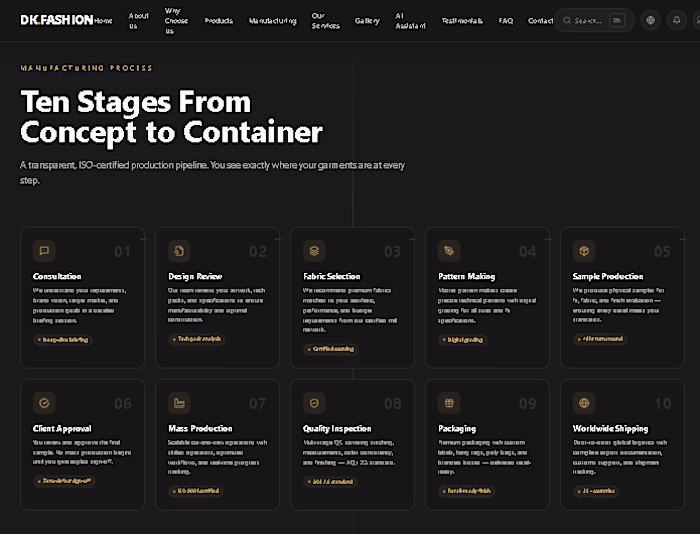Open Manufacturing in navigation bar
This screenshot has height=534, width=700.
(273, 21)
